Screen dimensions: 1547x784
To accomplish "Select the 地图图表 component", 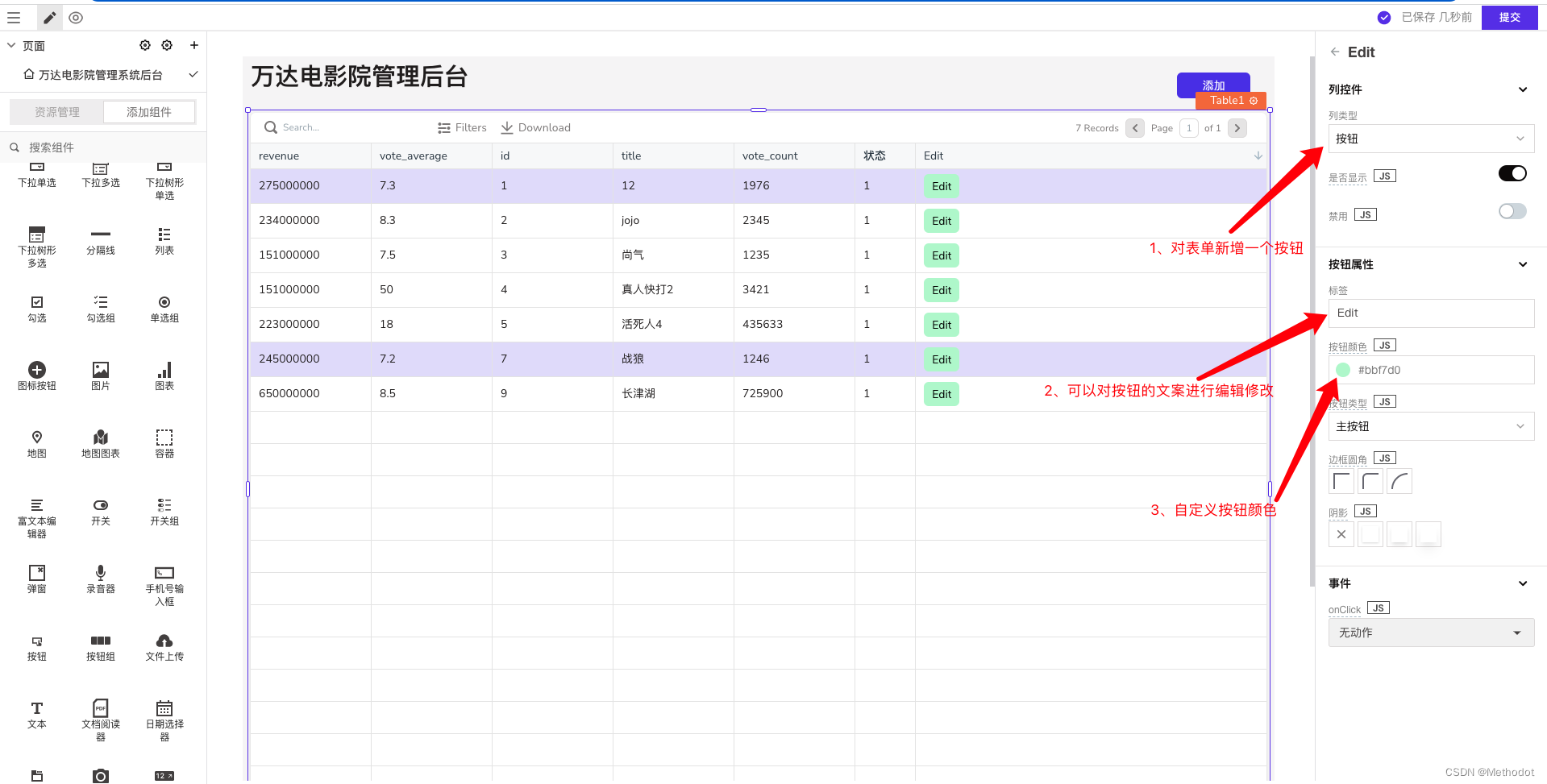I will click(x=101, y=445).
